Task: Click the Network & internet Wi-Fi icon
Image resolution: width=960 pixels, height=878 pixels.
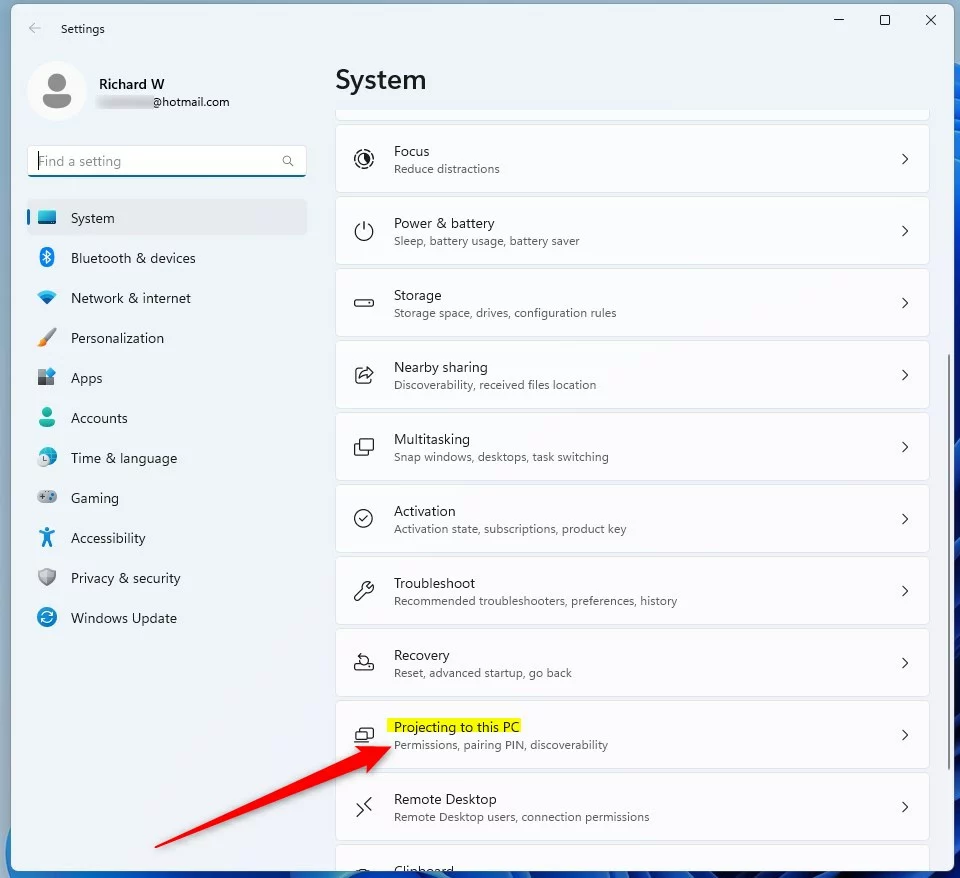Action: pos(47,298)
